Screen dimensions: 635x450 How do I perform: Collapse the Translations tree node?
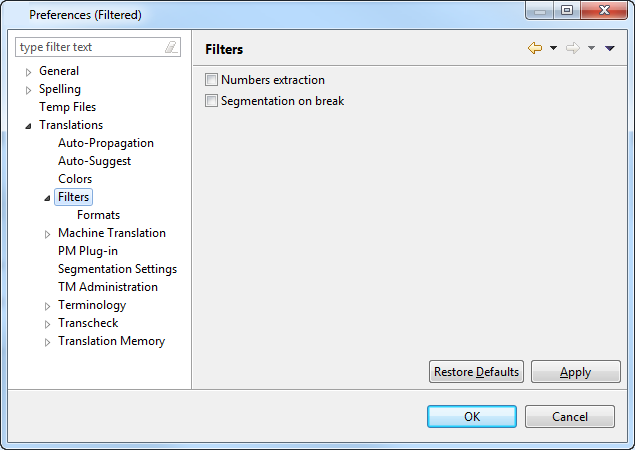(x=28, y=126)
